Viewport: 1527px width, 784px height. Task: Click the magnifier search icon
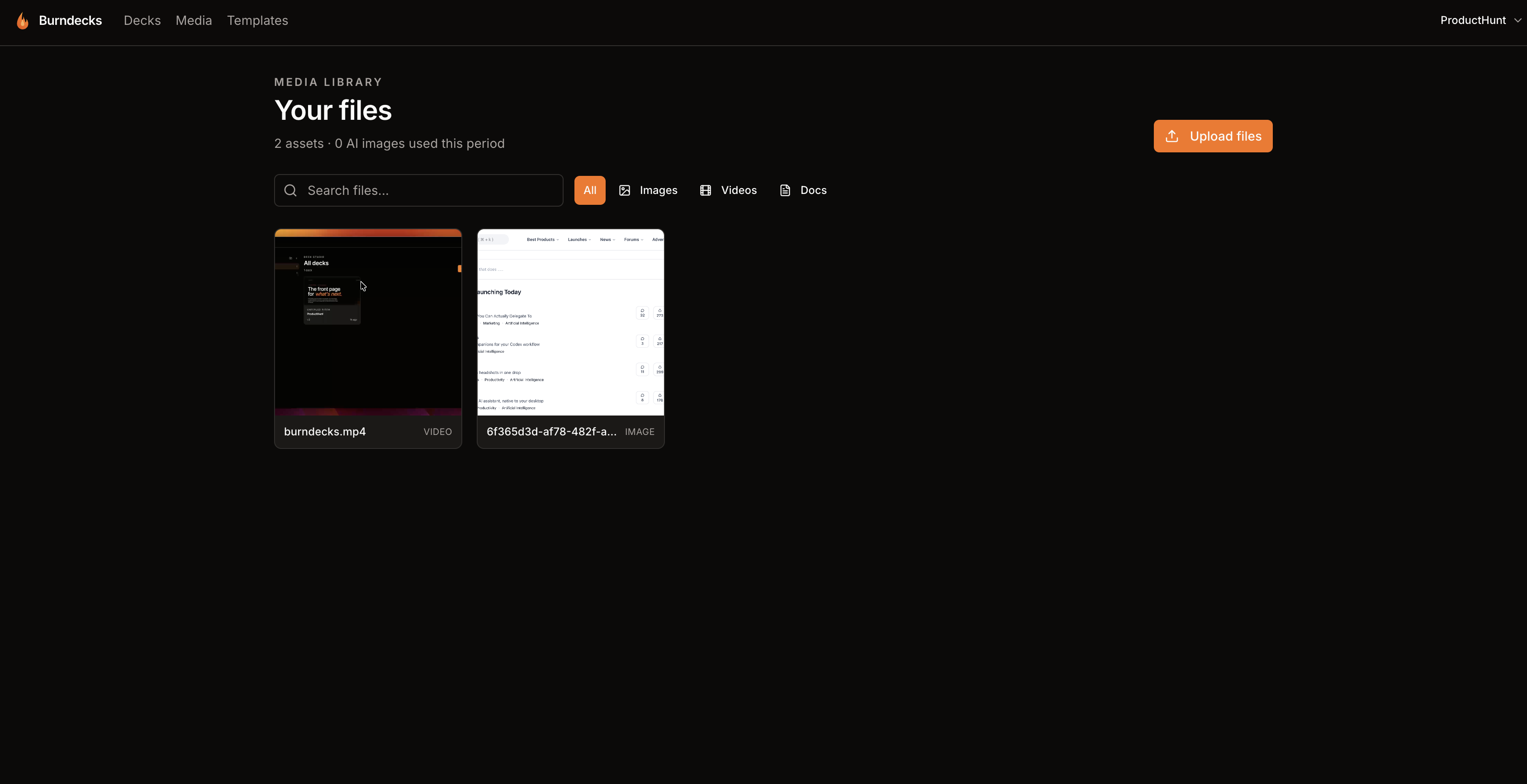[290, 190]
